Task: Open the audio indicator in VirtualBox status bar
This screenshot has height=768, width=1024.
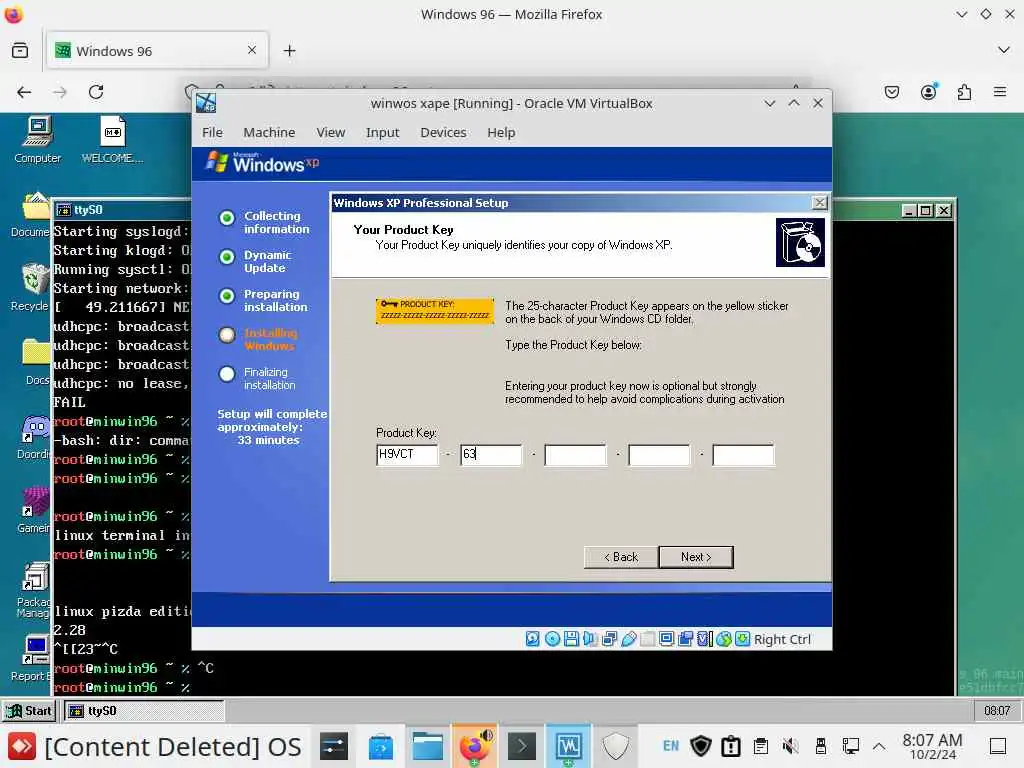Action: 590,639
